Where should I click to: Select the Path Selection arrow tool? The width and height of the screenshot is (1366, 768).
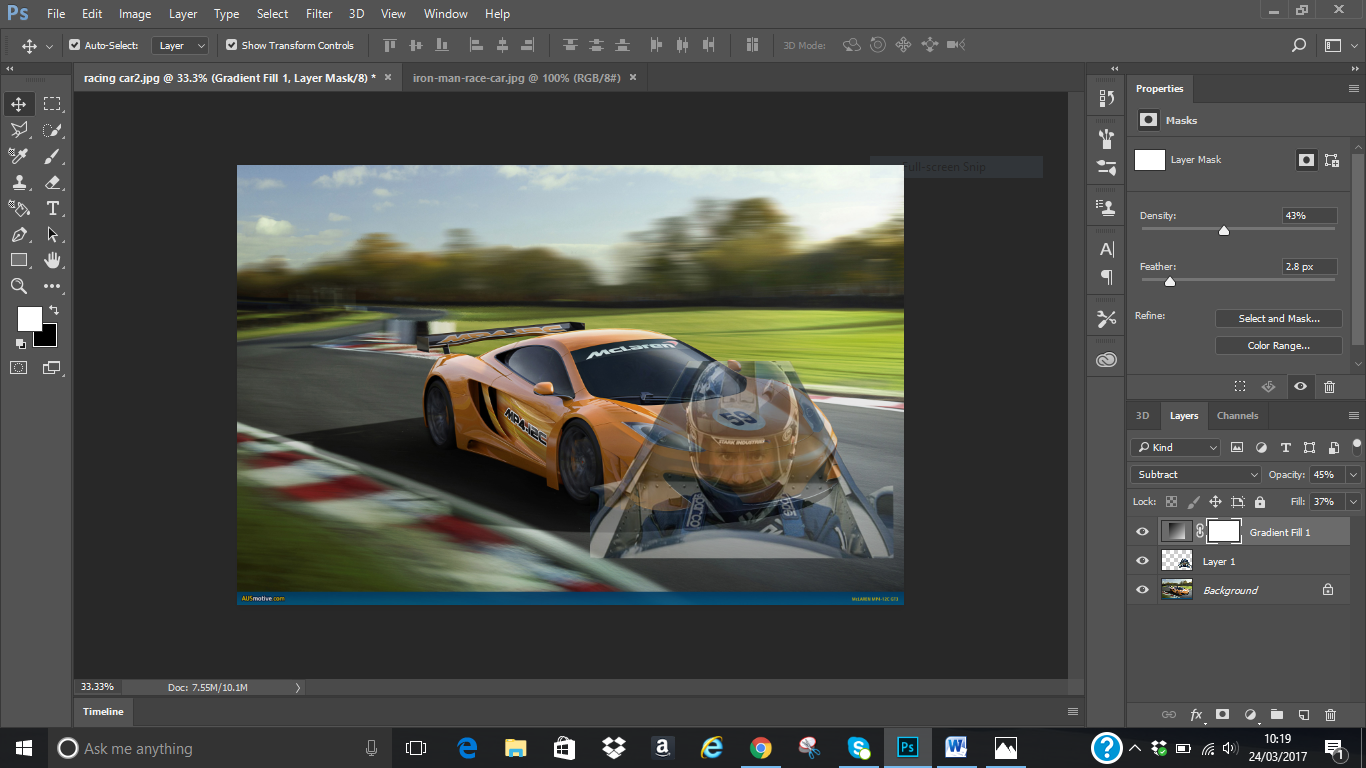[52, 234]
